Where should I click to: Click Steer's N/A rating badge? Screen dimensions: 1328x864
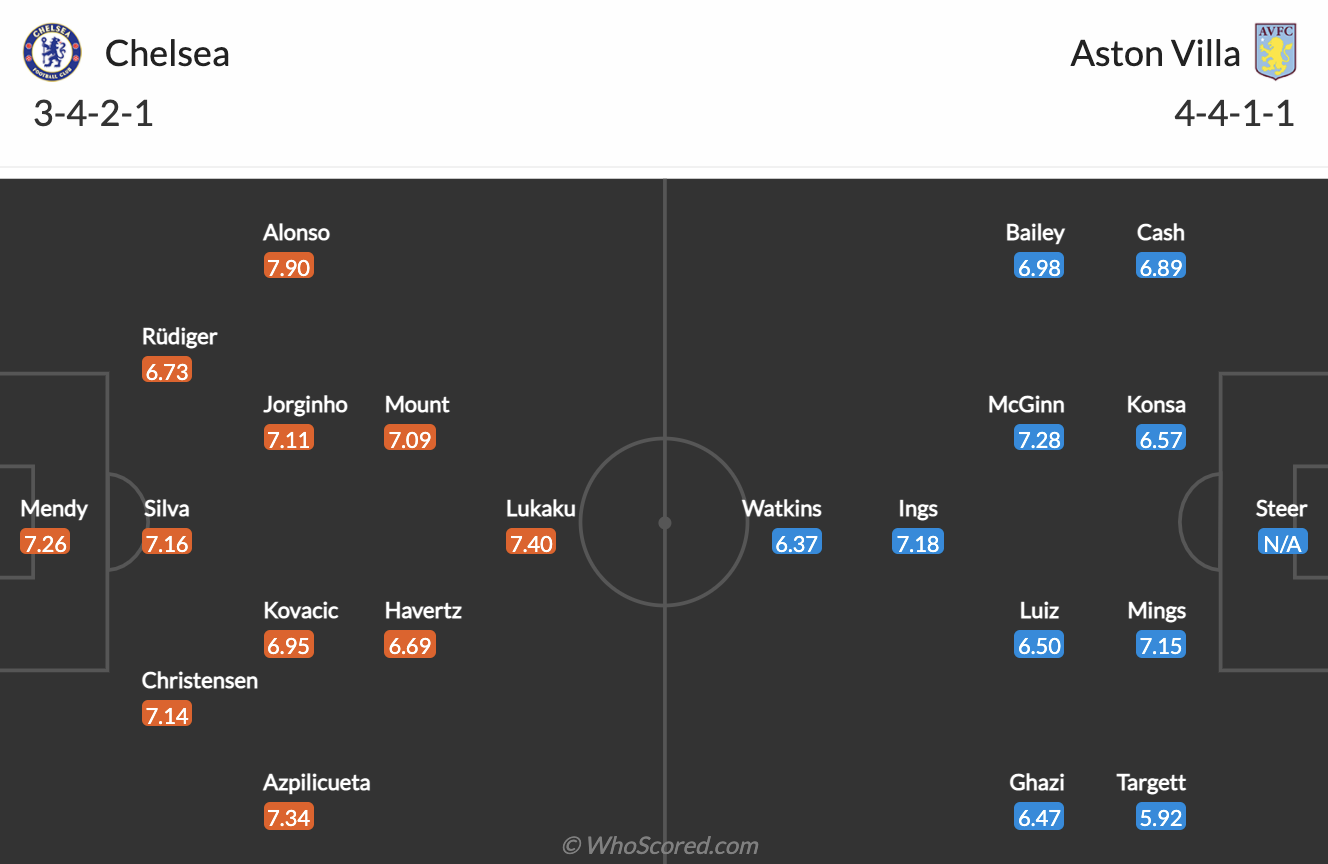[x=1282, y=543]
